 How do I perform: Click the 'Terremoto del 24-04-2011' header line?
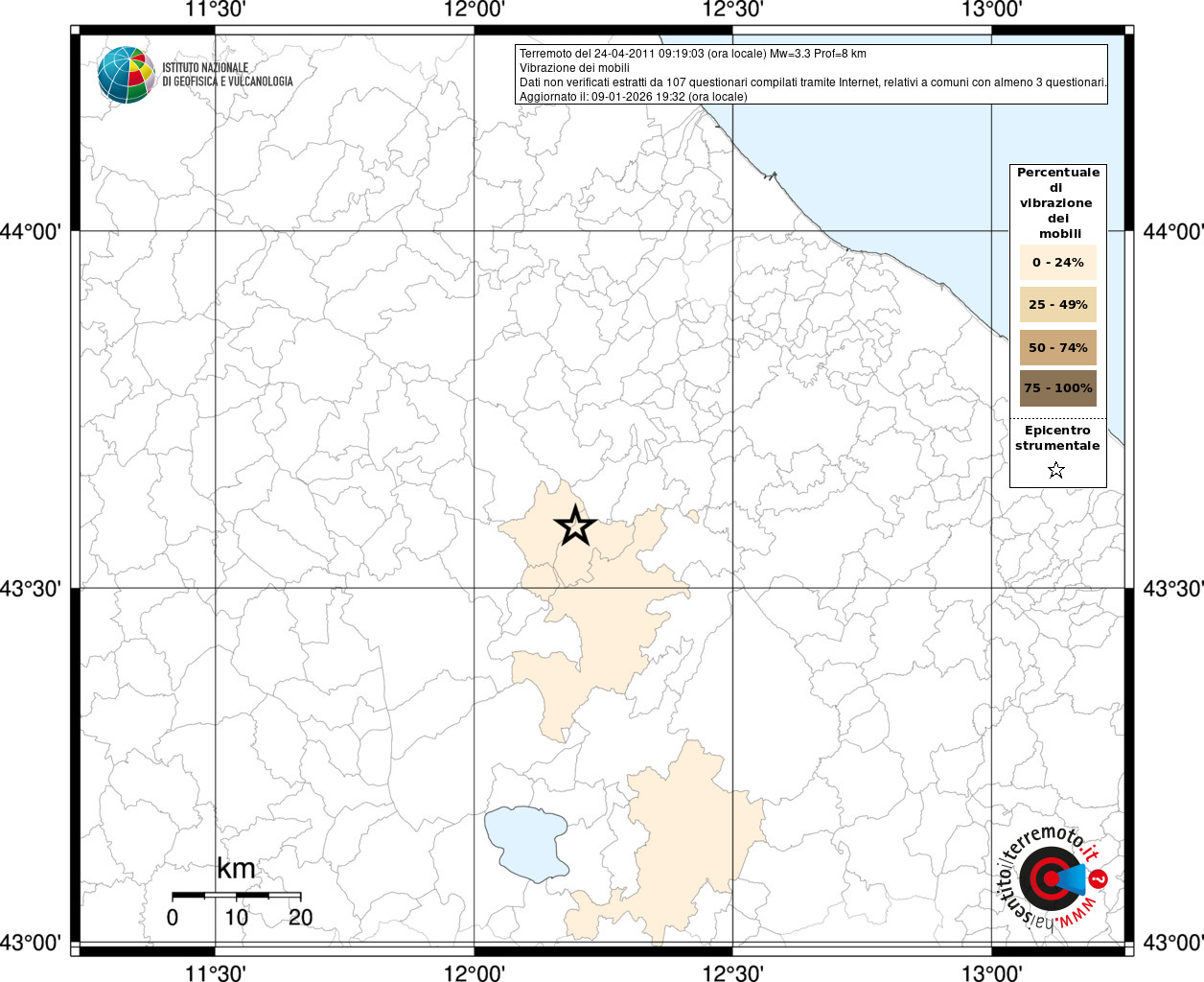click(693, 54)
